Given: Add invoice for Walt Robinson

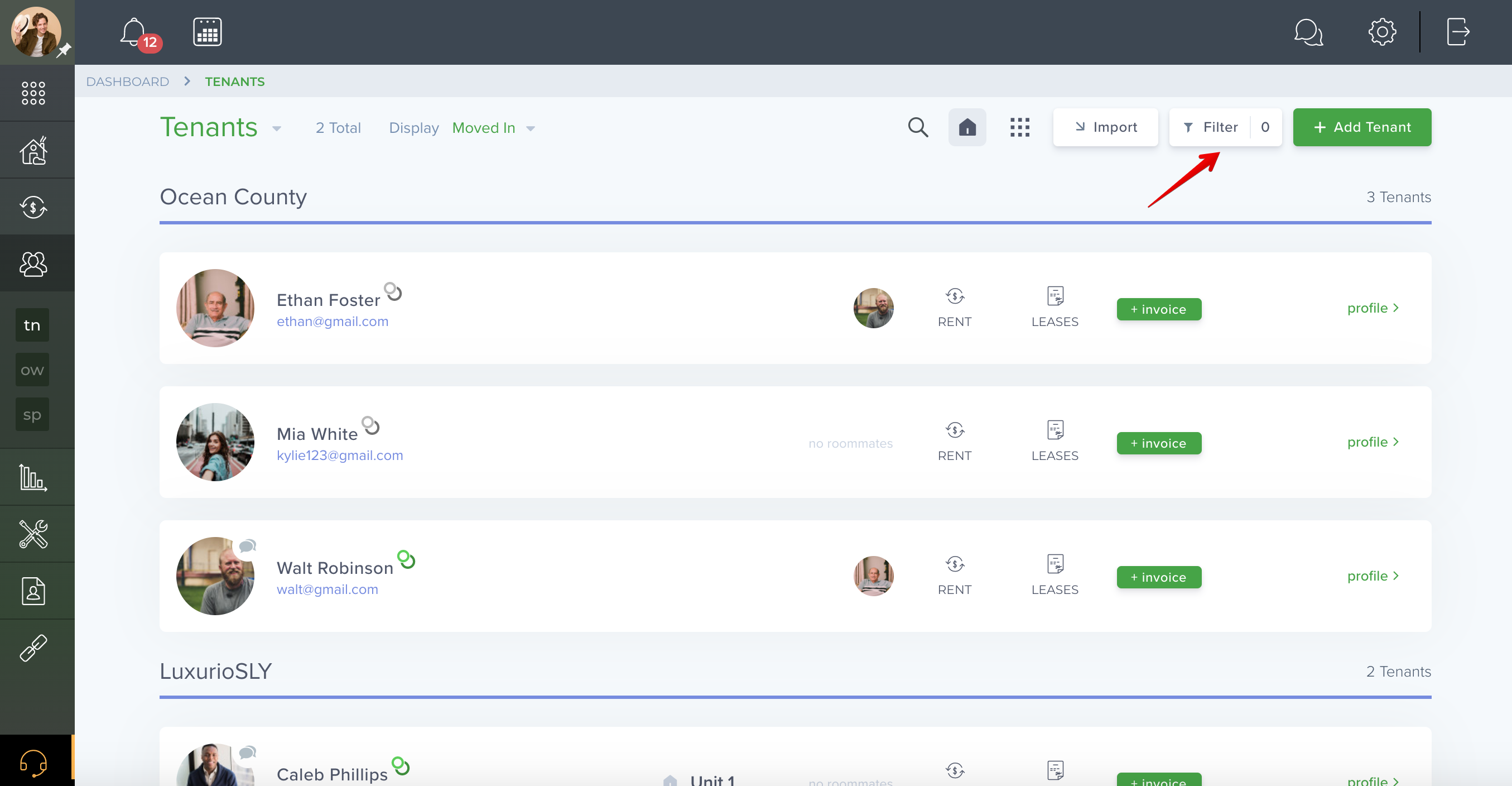Looking at the screenshot, I should pyautogui.click(x=1159, y=577).
